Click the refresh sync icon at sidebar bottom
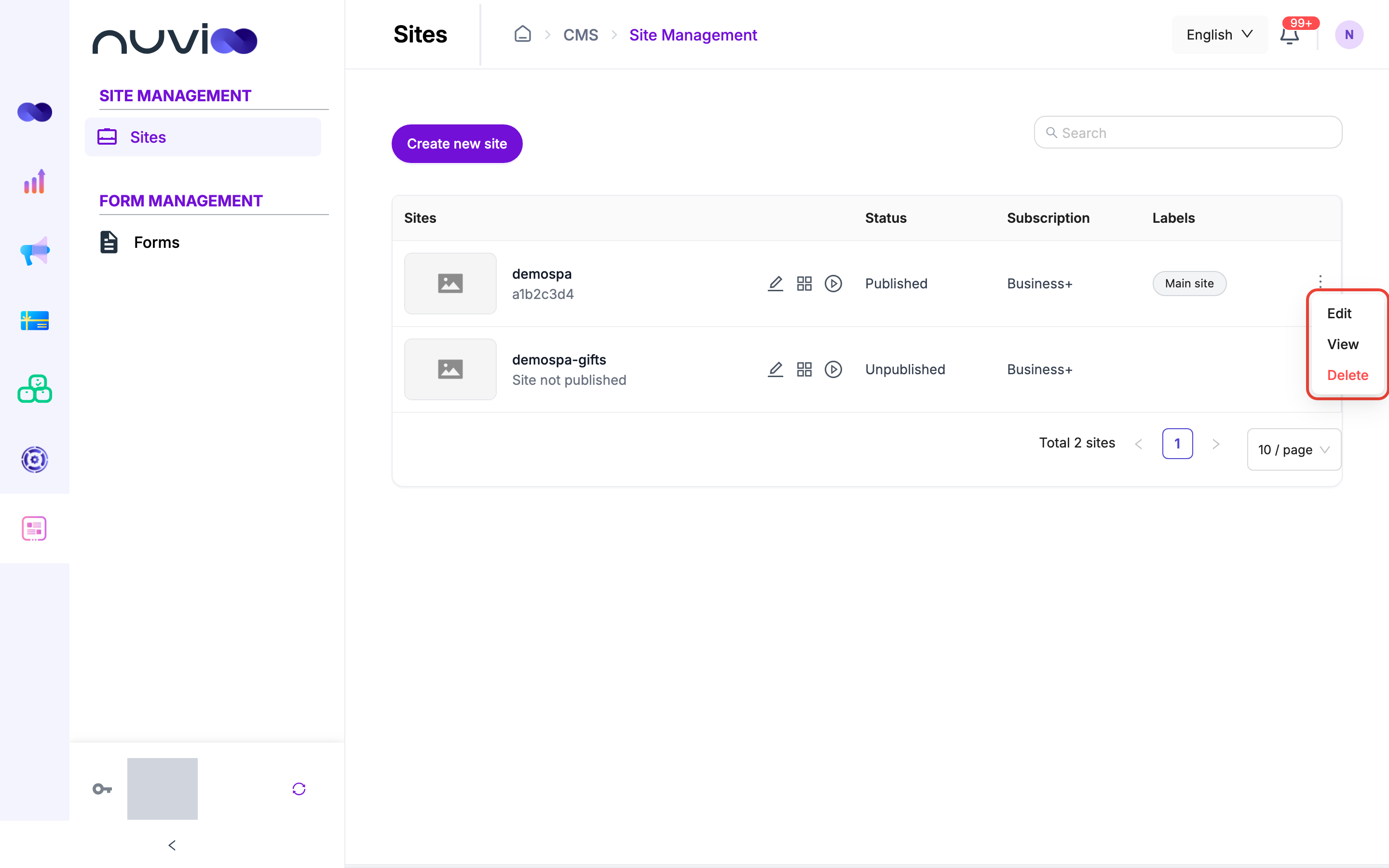Viewport: 1389px width, 868px height. point(299,789)
